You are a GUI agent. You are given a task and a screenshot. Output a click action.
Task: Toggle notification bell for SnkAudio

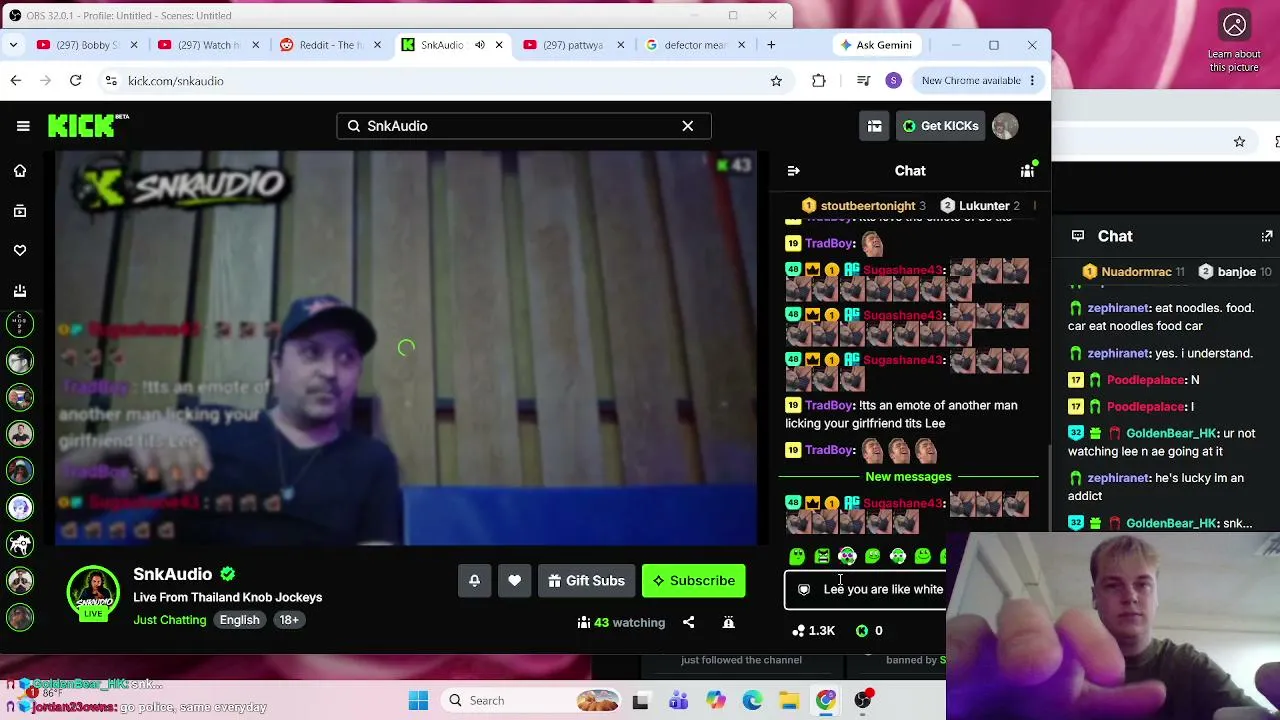pos(475,581)
